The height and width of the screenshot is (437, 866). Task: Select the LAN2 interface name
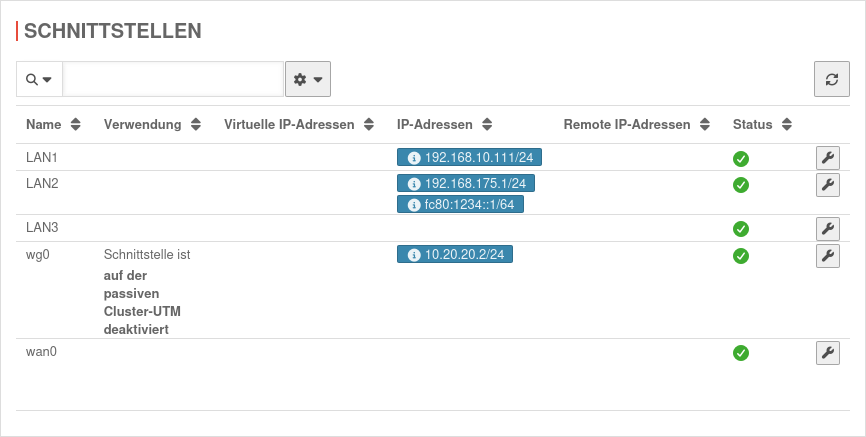point(42,183)
